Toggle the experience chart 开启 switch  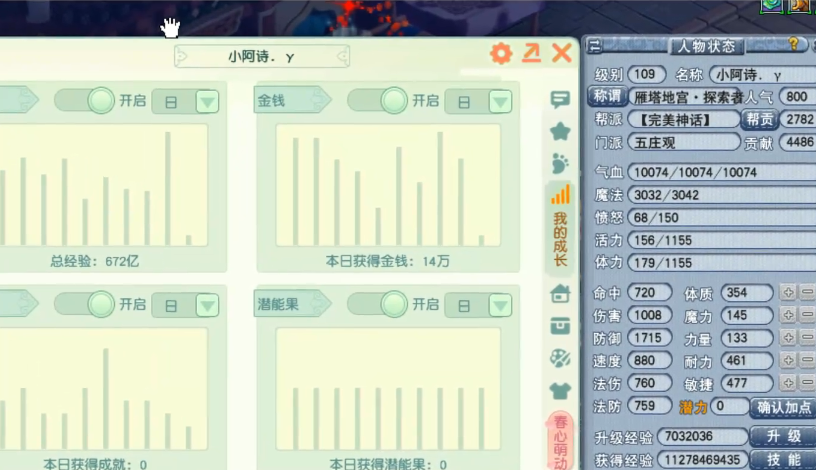(86, 101)
